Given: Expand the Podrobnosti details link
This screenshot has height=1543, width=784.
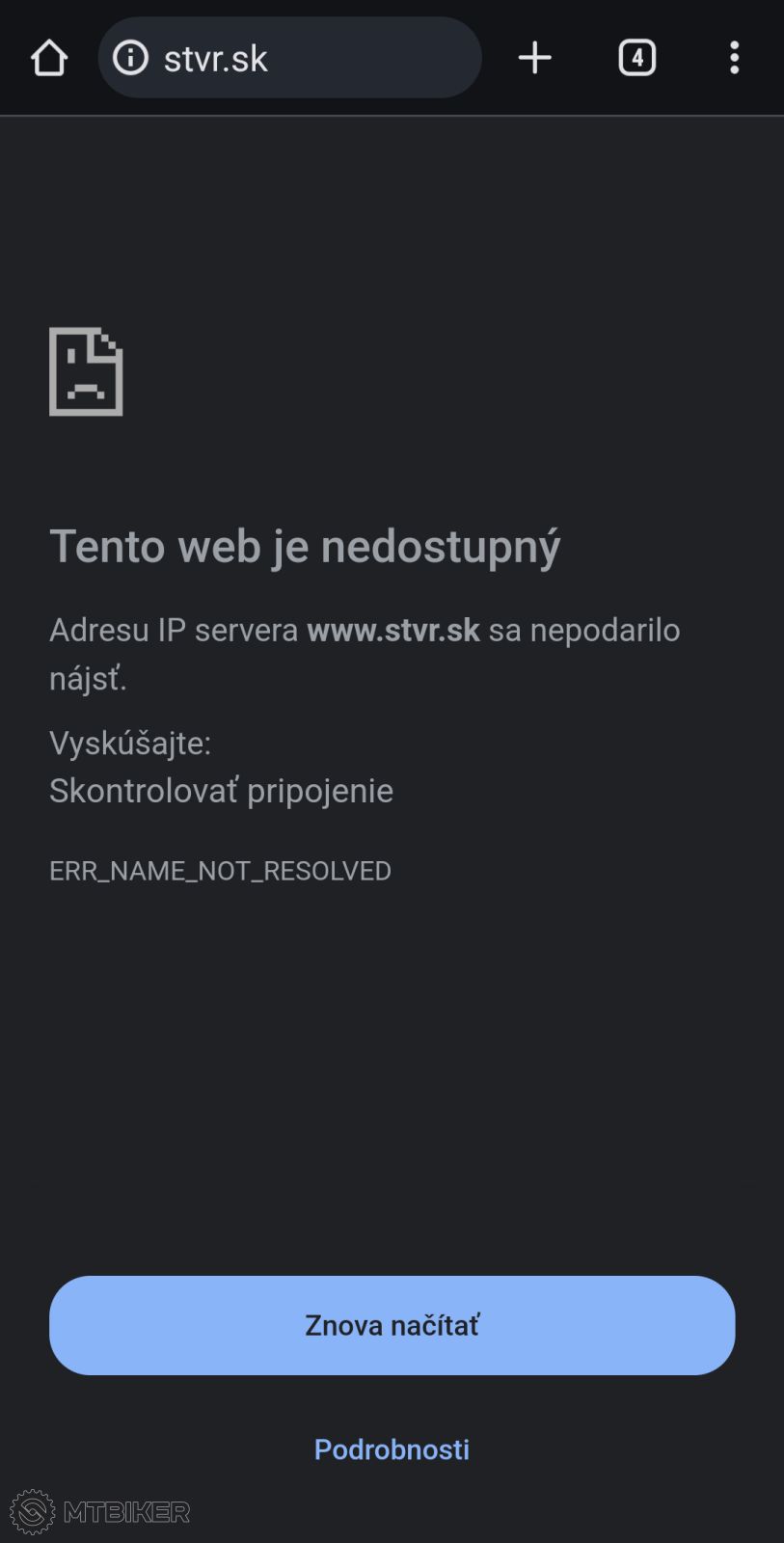Looking at the screenshot, I should point(392,1448).
